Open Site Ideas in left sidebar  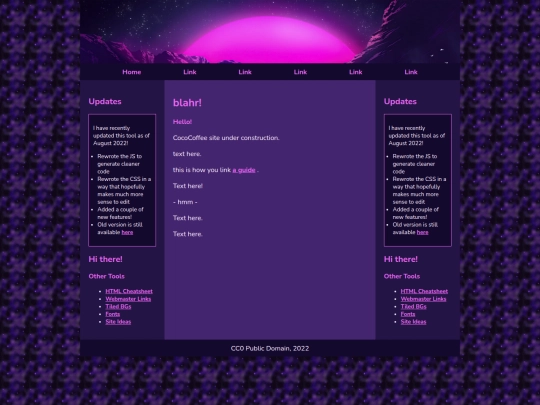(x=118, y=322)
